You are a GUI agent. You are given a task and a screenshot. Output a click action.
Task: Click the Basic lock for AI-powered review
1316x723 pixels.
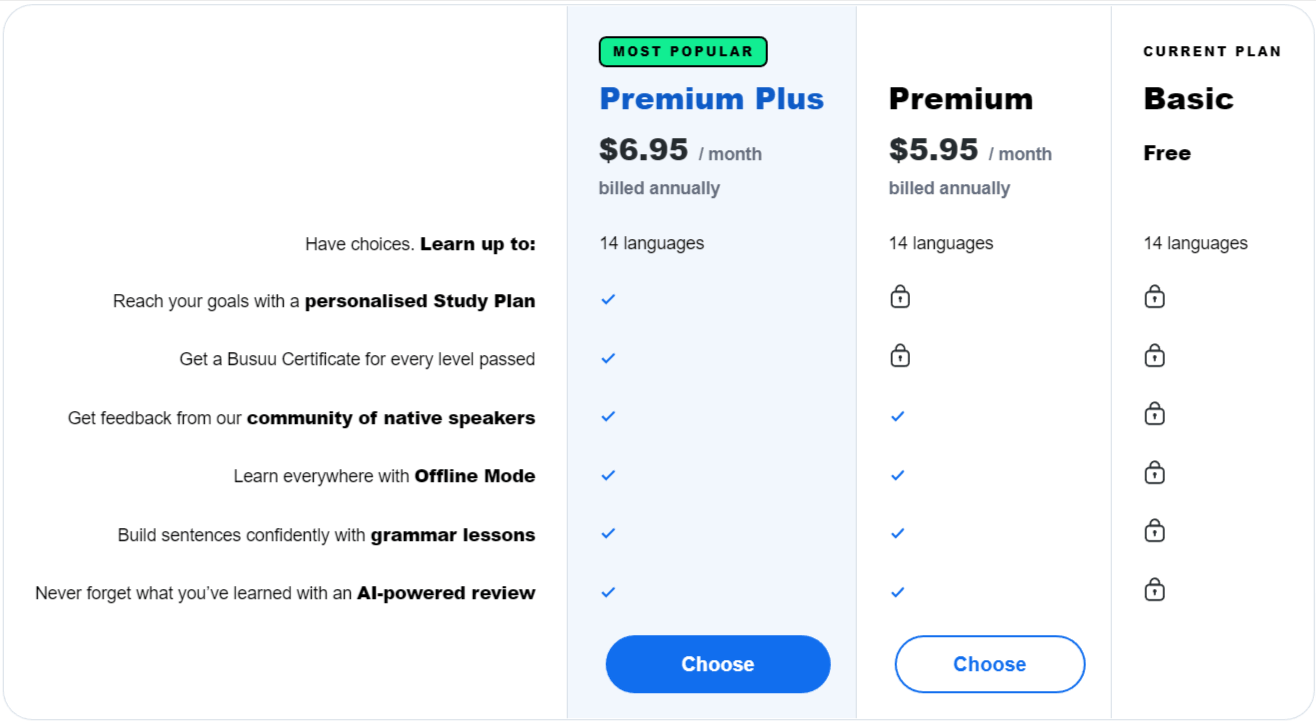(1154, 590)
